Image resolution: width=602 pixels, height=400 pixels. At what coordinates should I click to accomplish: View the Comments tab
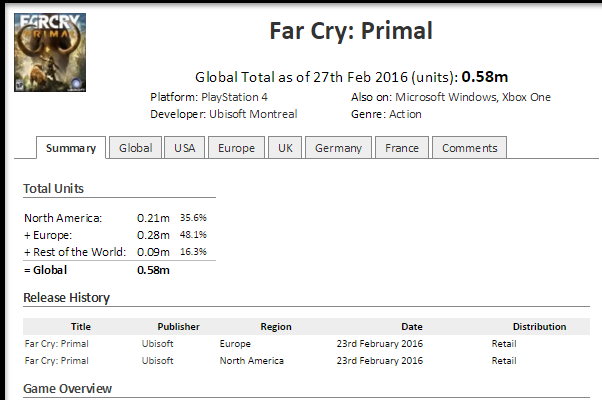pos(470,148)
